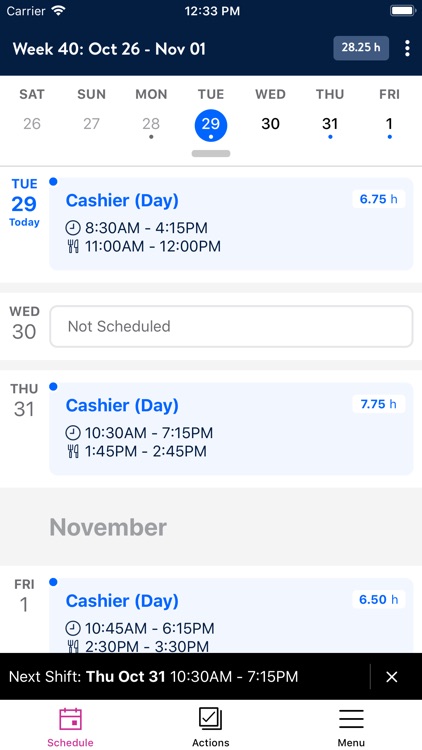Open the three-dot overflow menu
This screenshot has width=422, height=750.
(x=407, y=48)
